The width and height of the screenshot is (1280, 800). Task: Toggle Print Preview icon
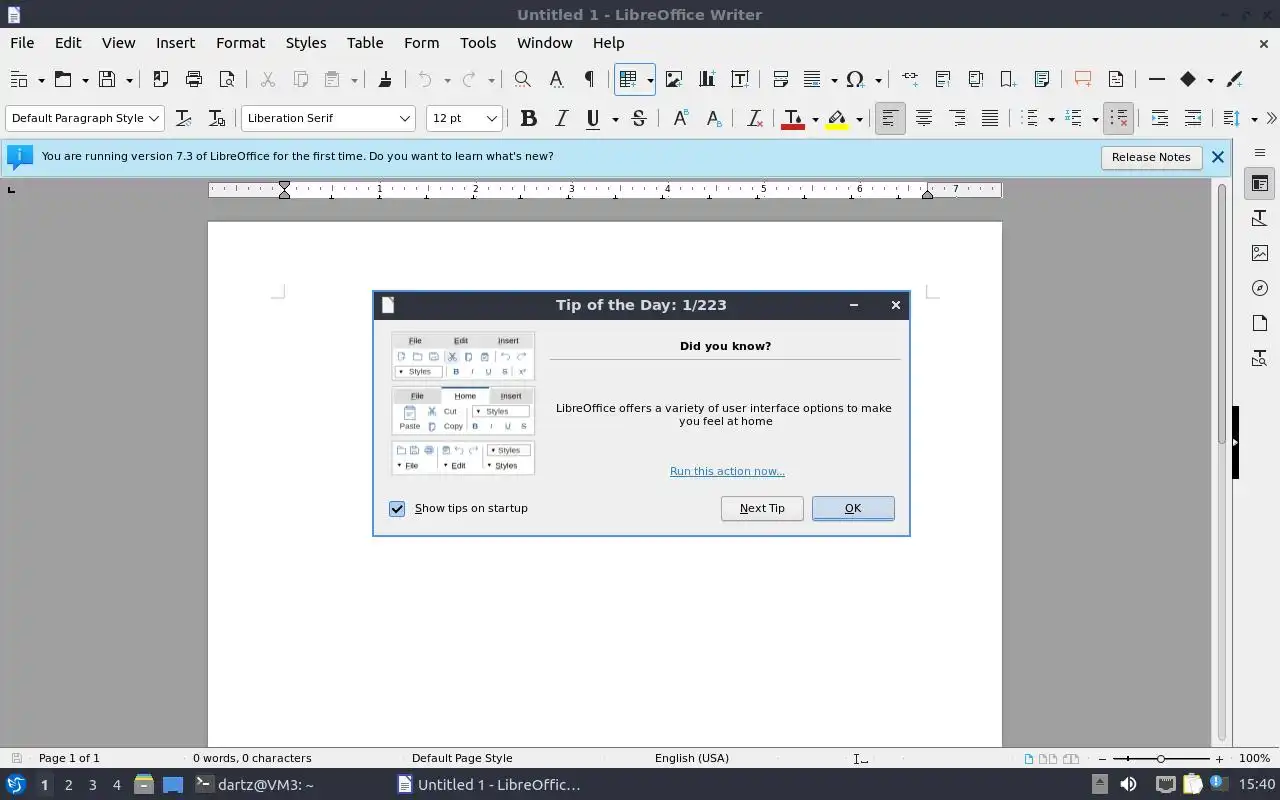point(227,80)
